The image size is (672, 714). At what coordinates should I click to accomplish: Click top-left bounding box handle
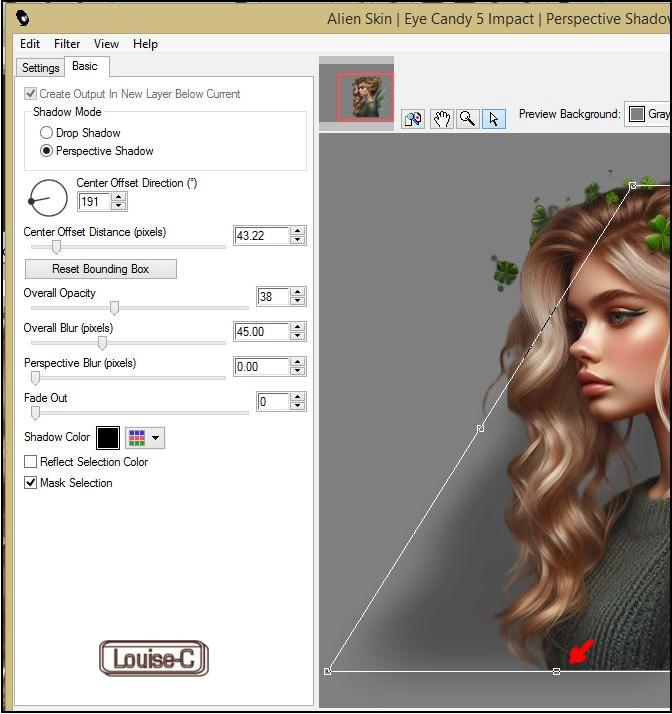pos(632,185)
